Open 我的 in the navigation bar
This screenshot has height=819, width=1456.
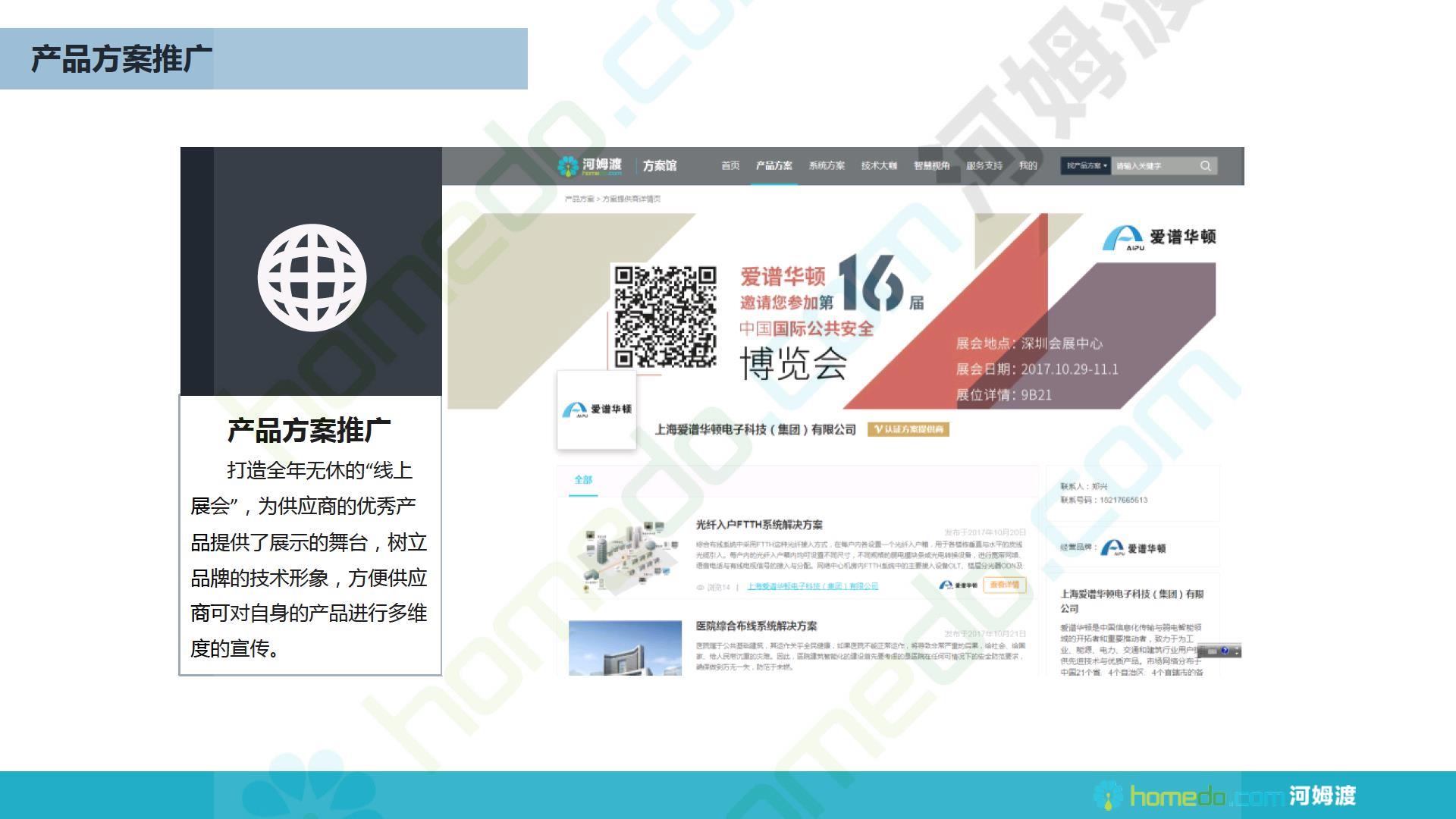point(1028,165)
